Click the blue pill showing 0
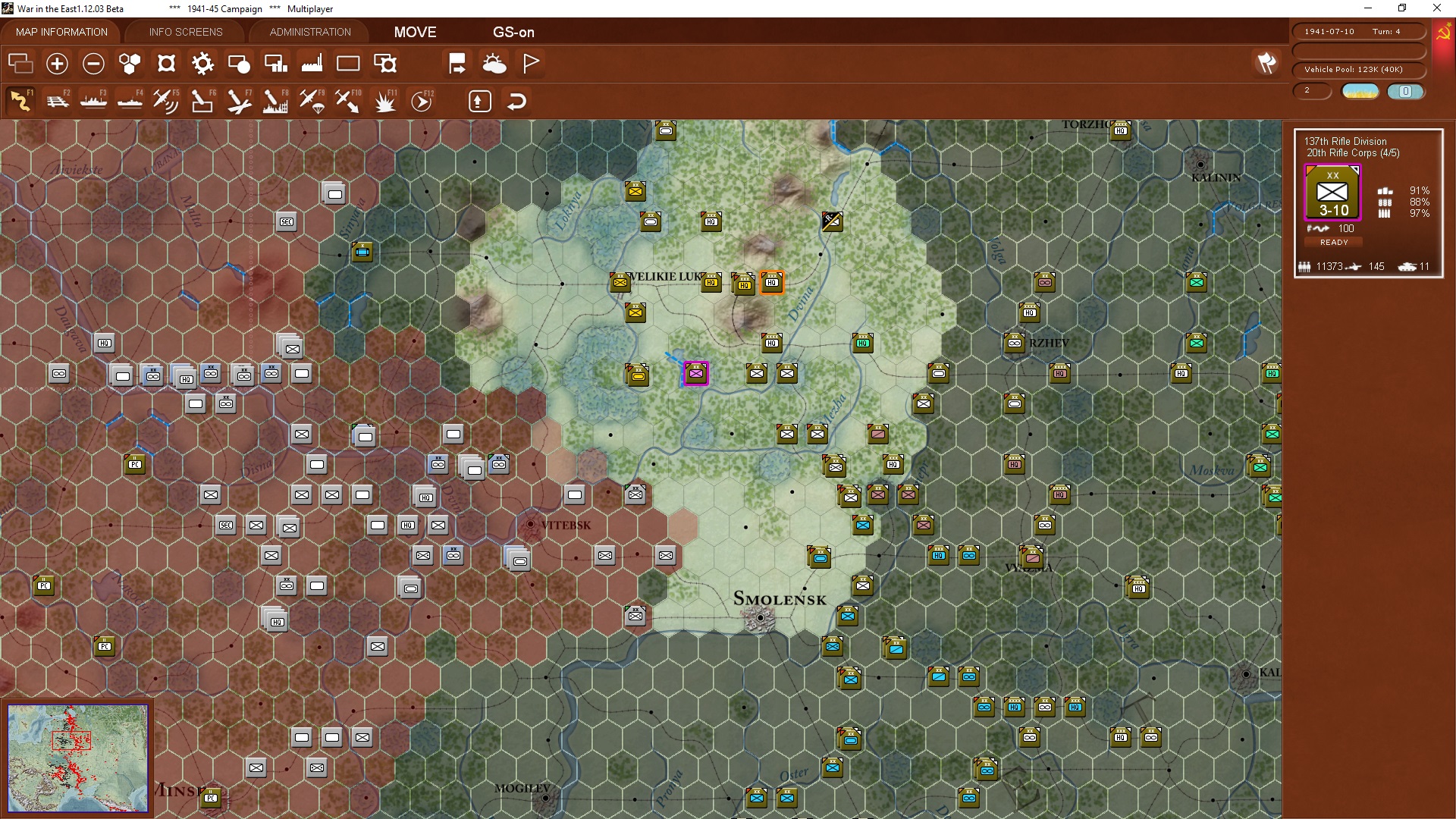Image resolution: width=1456 pixels, height=819 pixels. click(x=1405, y=91)
